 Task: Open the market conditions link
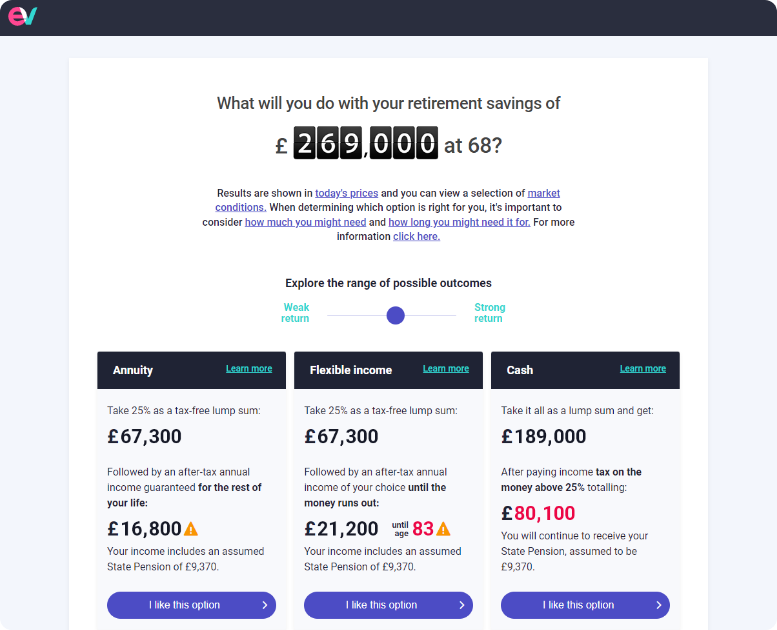[x=388, y=200]
